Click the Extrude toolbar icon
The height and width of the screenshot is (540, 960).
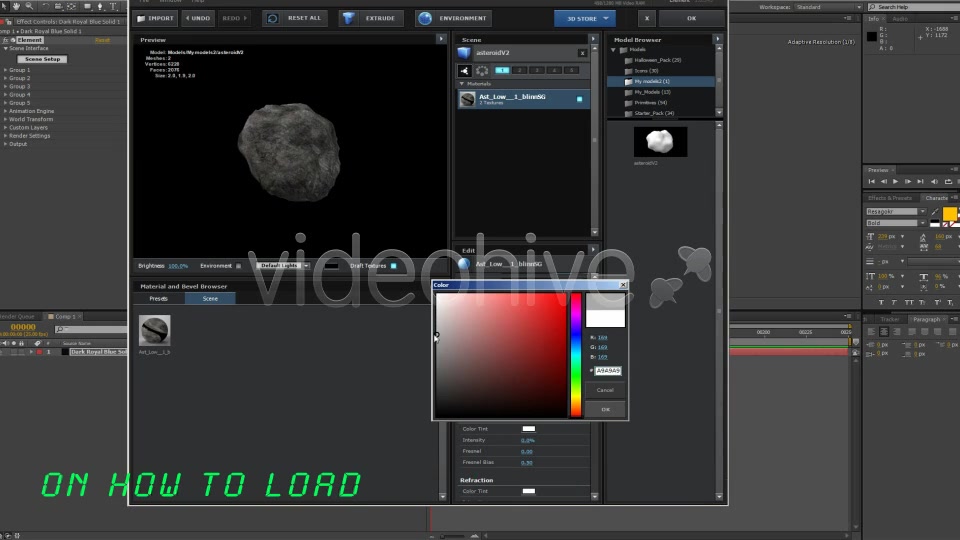[348, 18]
